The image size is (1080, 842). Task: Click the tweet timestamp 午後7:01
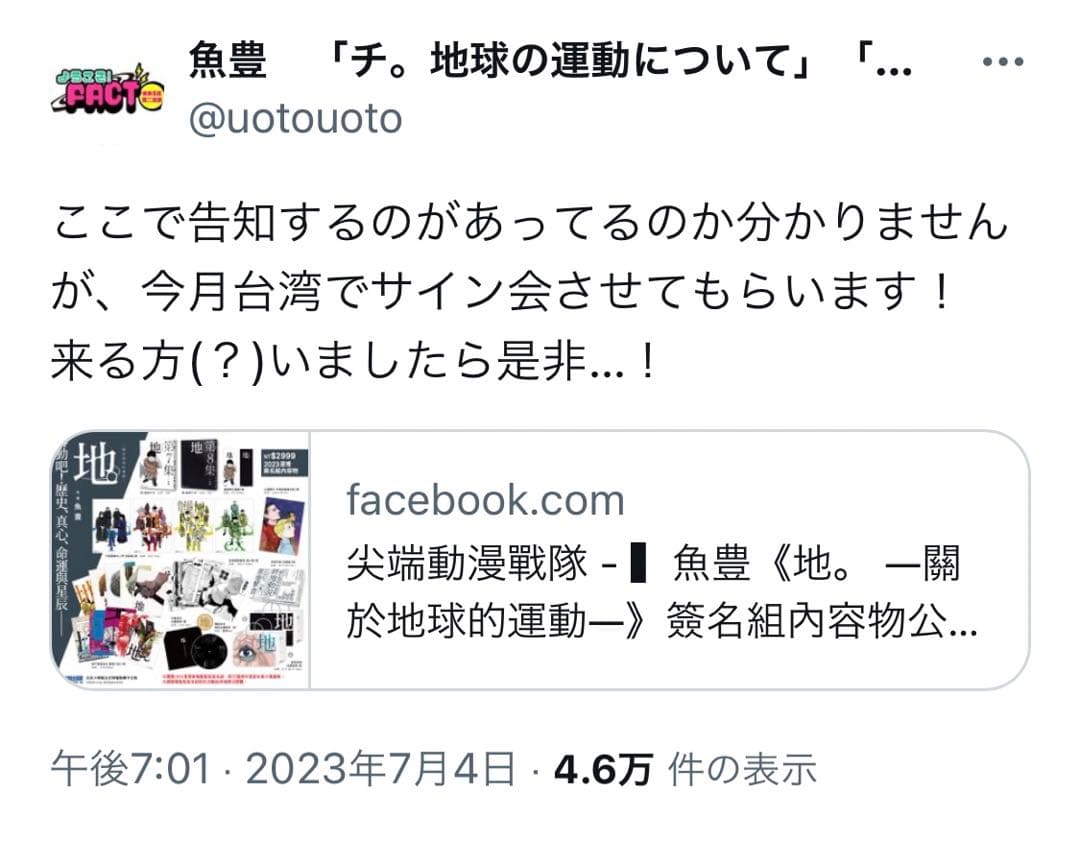(130, 769)
